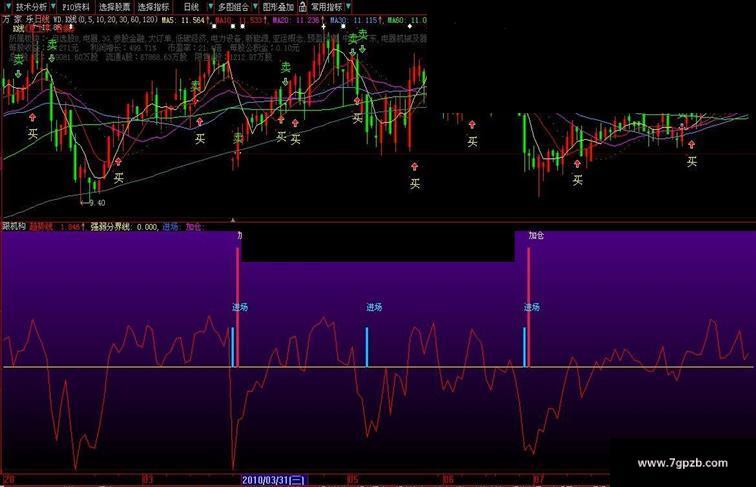Click the WD.K线(0,5,10,20,30,60,120) indicator title
The width and height of the screenshot is (756, 487).
pyautogui.click(x=106, y=20)
